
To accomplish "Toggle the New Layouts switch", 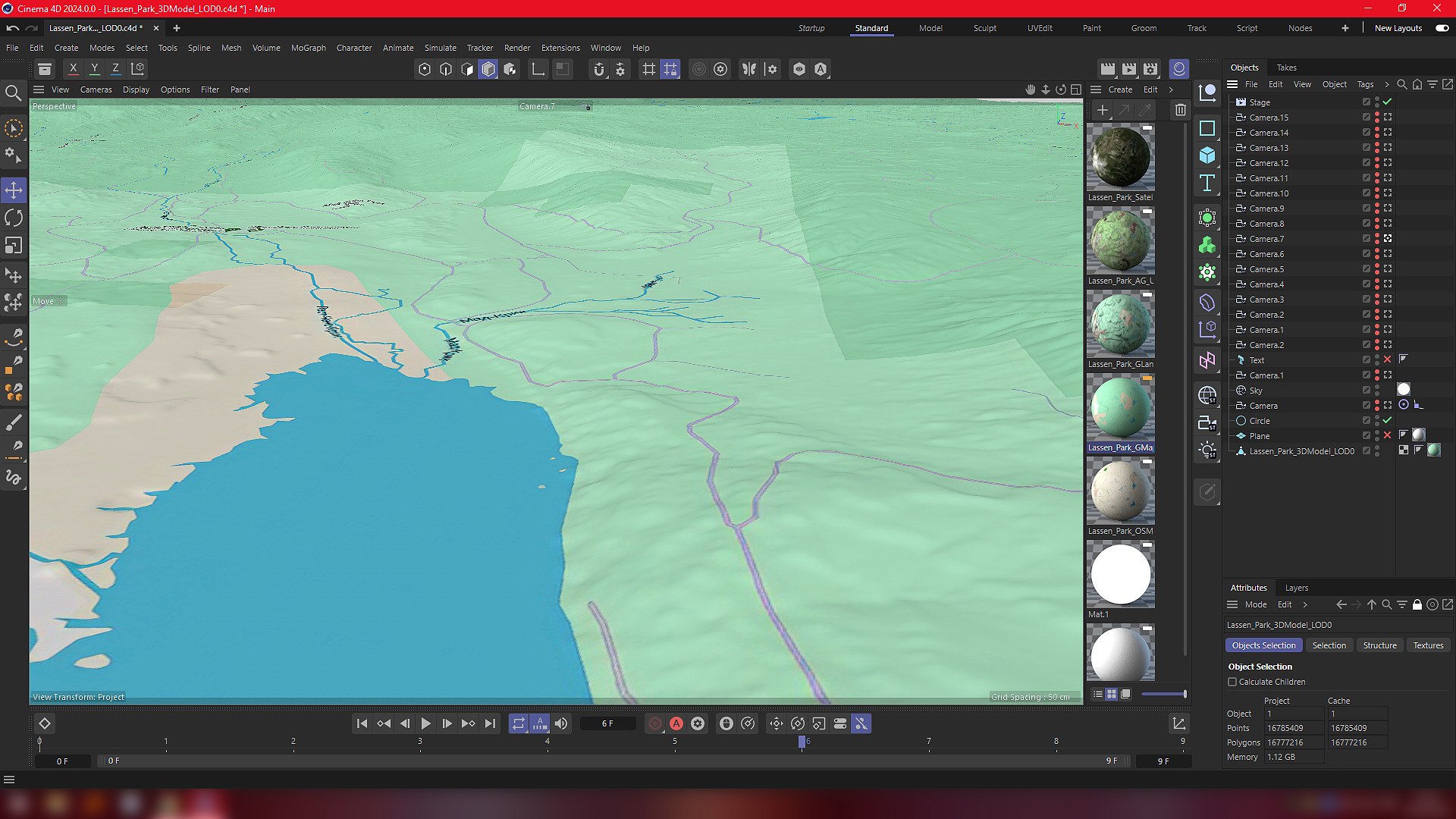I will point(1442,28).
